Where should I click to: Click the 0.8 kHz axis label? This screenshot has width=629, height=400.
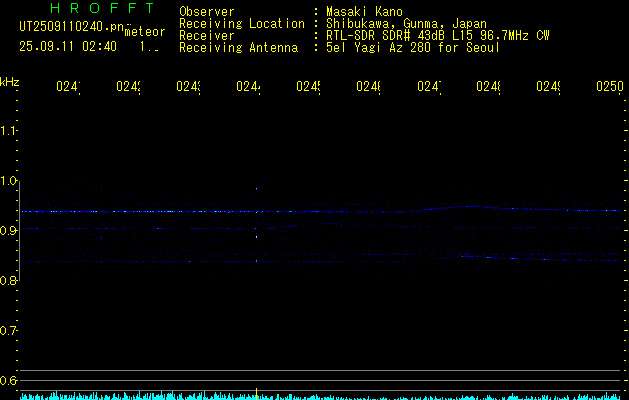pyautogui.click(x=8, y=281)
